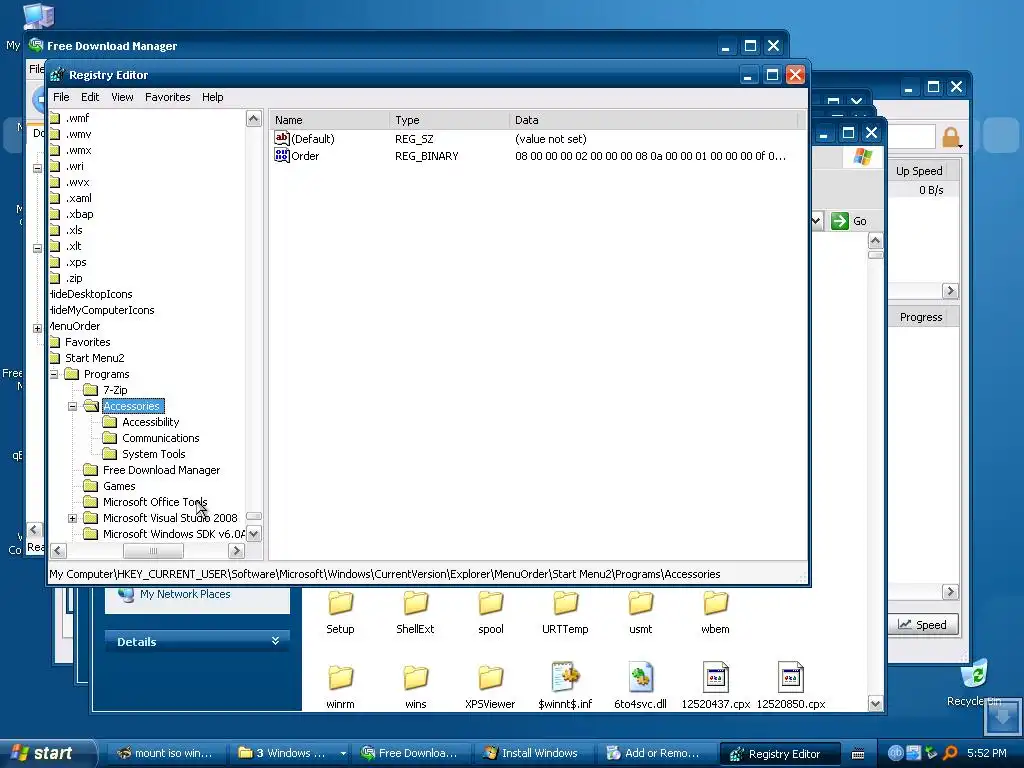
Task: Open the Favorites menu in Registry Editor
Action: coord(167,97)
